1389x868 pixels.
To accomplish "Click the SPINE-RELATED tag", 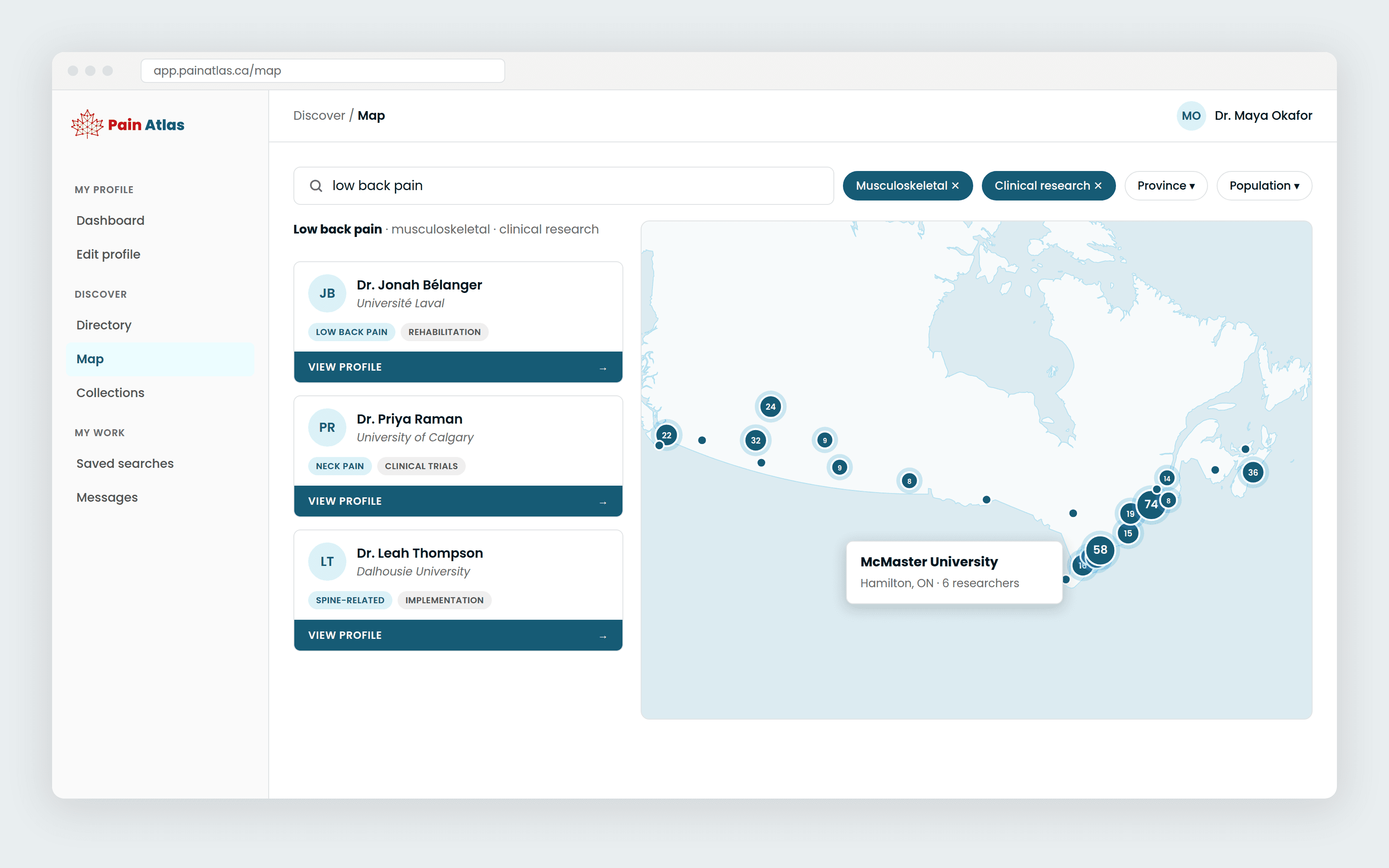I will coord(350,600).
